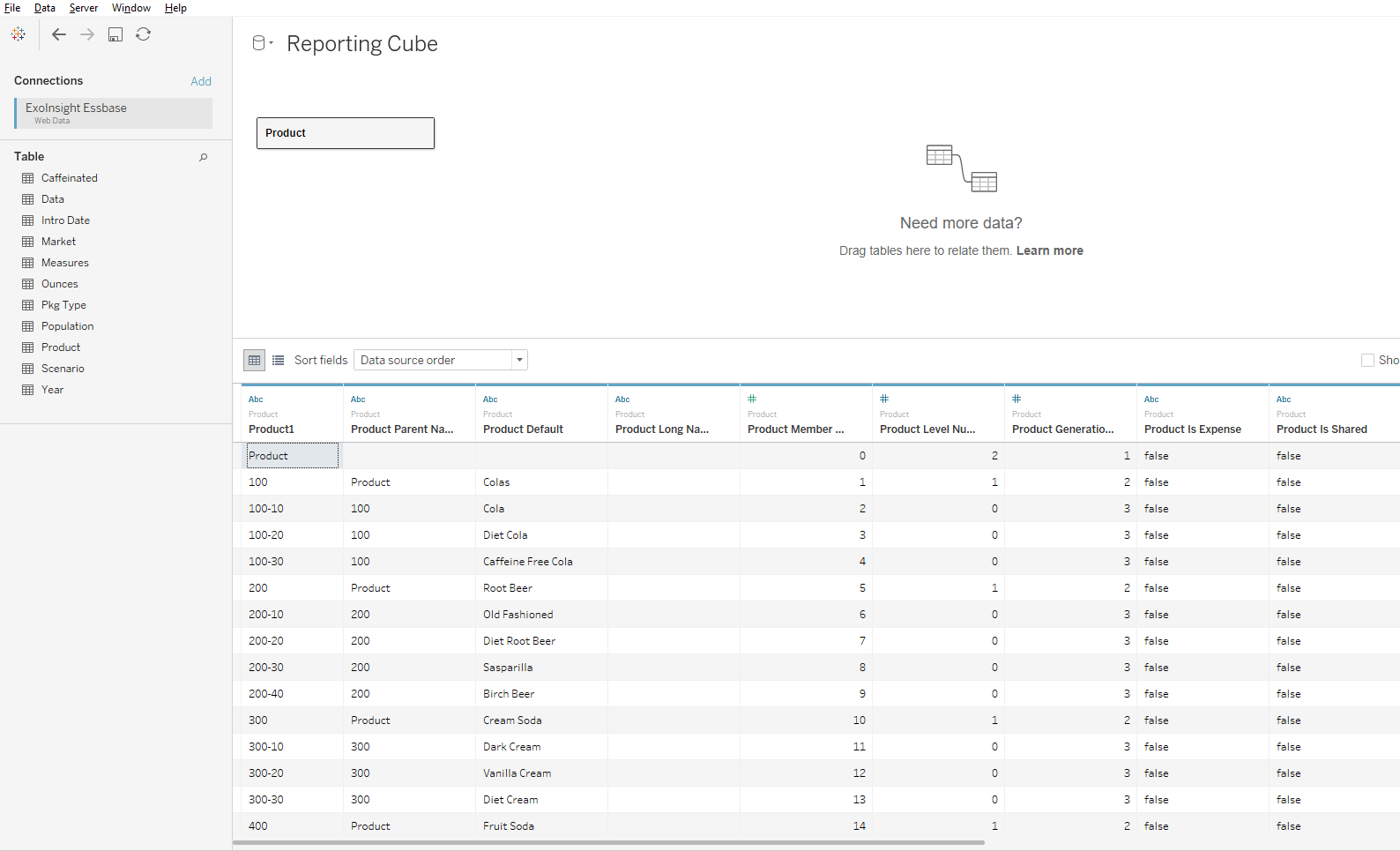Viewport: 1400px width, 851px height.
Task: Select the Market table in list
Action: (58, 242)
